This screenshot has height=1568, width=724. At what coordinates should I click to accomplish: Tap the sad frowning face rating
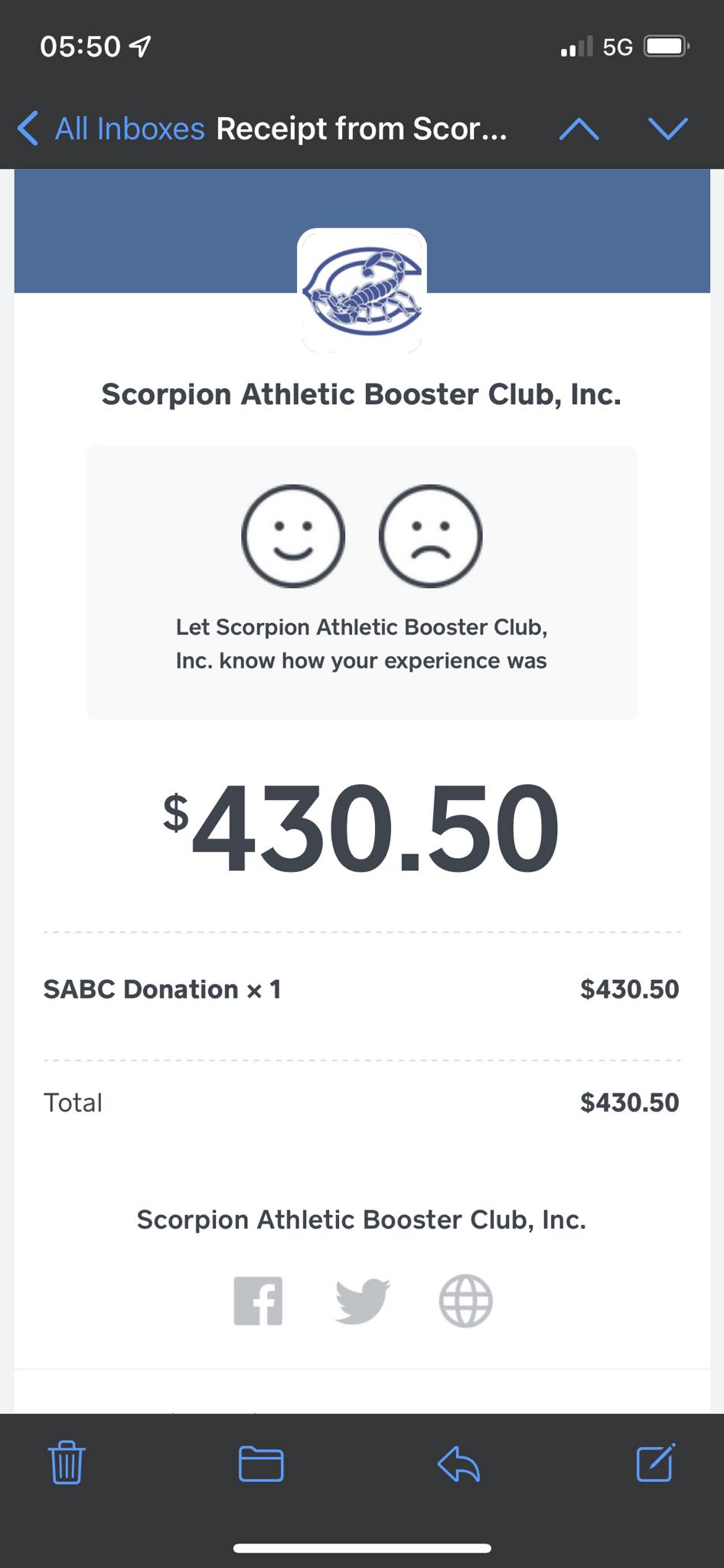tap(430, 536)
